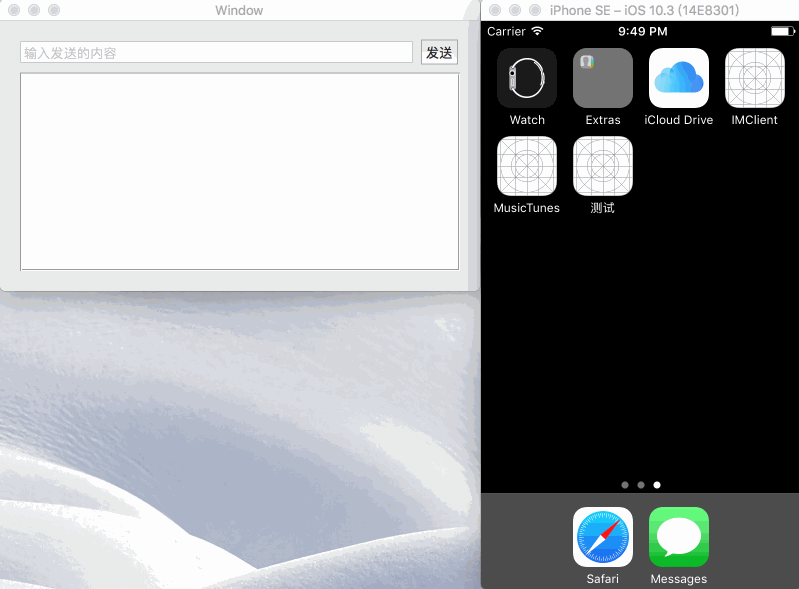
Task: Launch Safari from the dock
Action: point(603,537)
